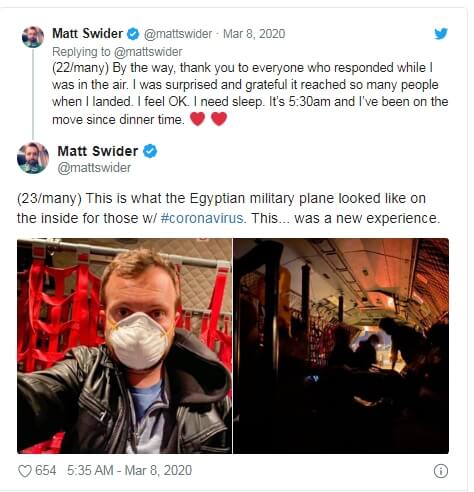Open small profile avatar of reply tweet

tap(33, 37)
